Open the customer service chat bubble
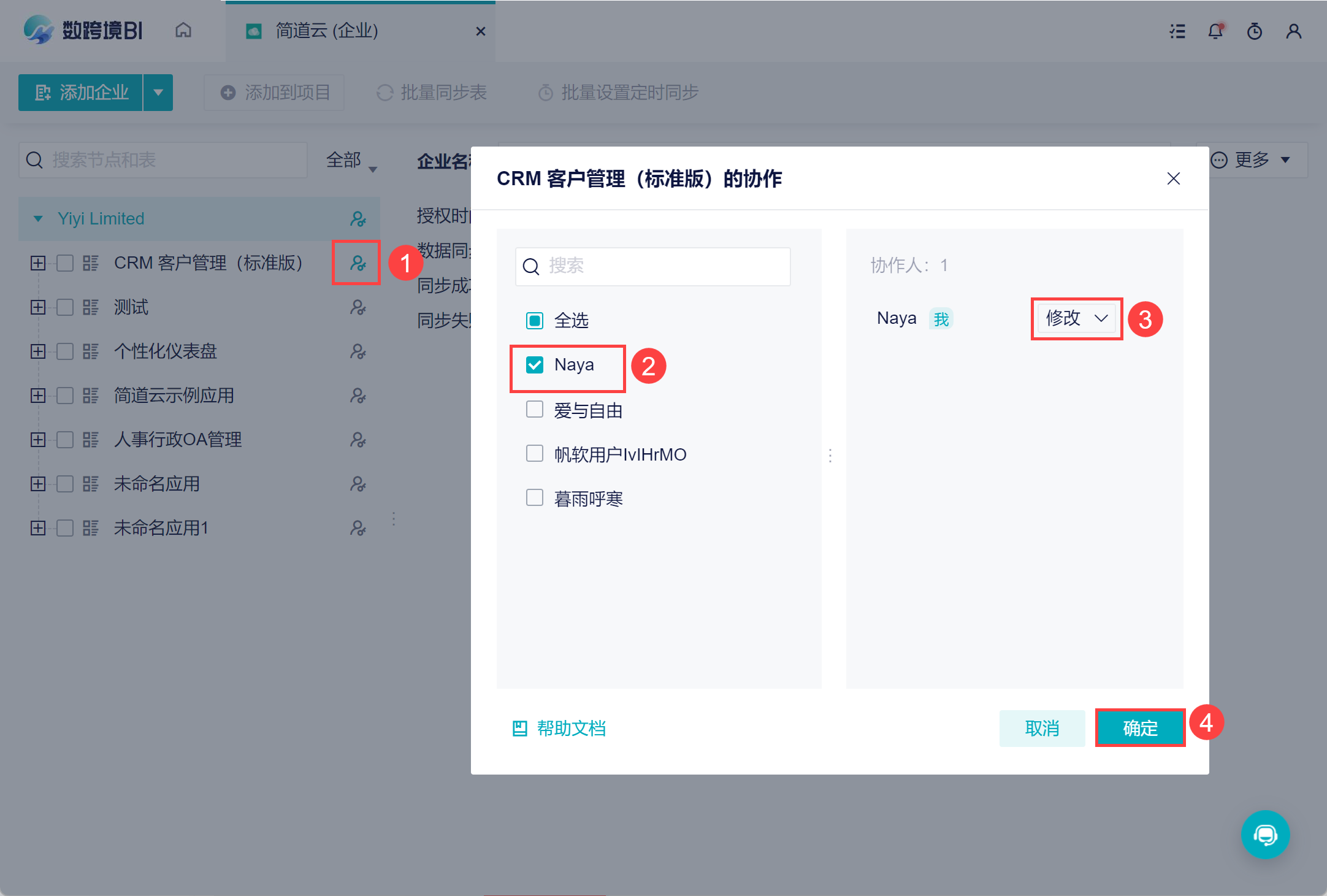 coord(1265,834)
